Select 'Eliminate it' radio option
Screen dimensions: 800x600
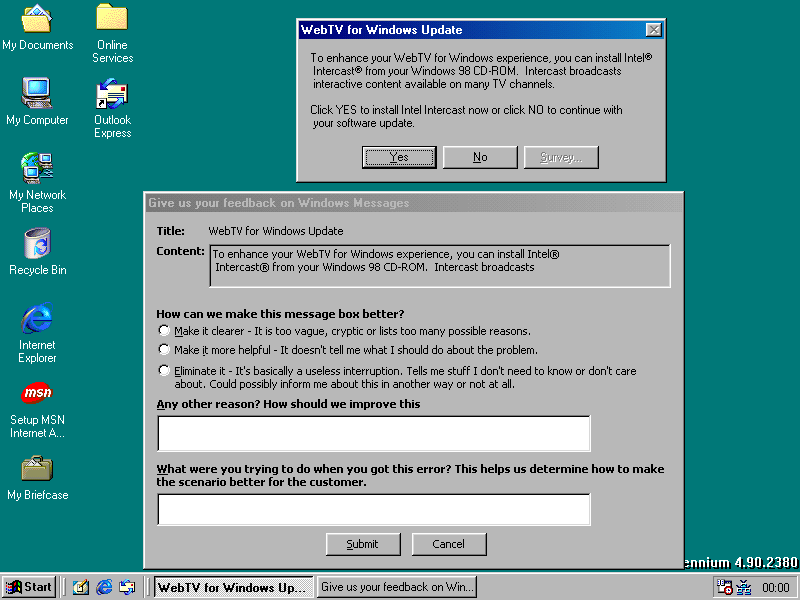164,370
